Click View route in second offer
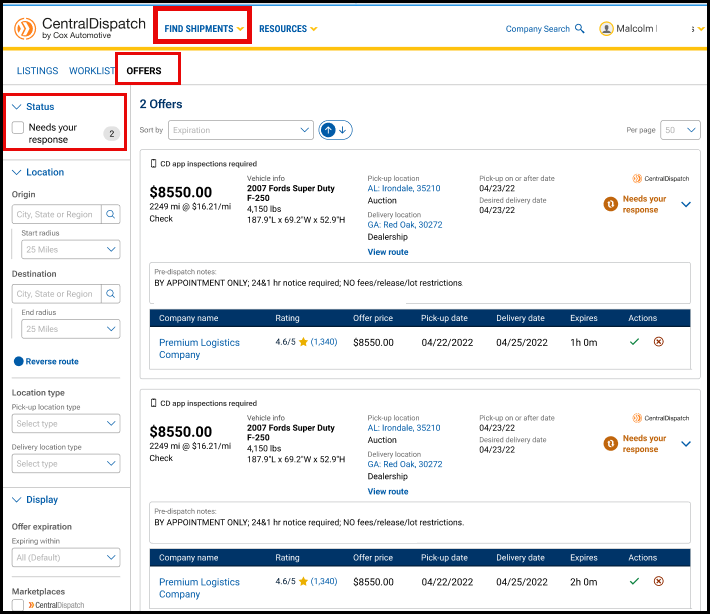Viewport: 710px width, 614px height. [x=388, y=492]
